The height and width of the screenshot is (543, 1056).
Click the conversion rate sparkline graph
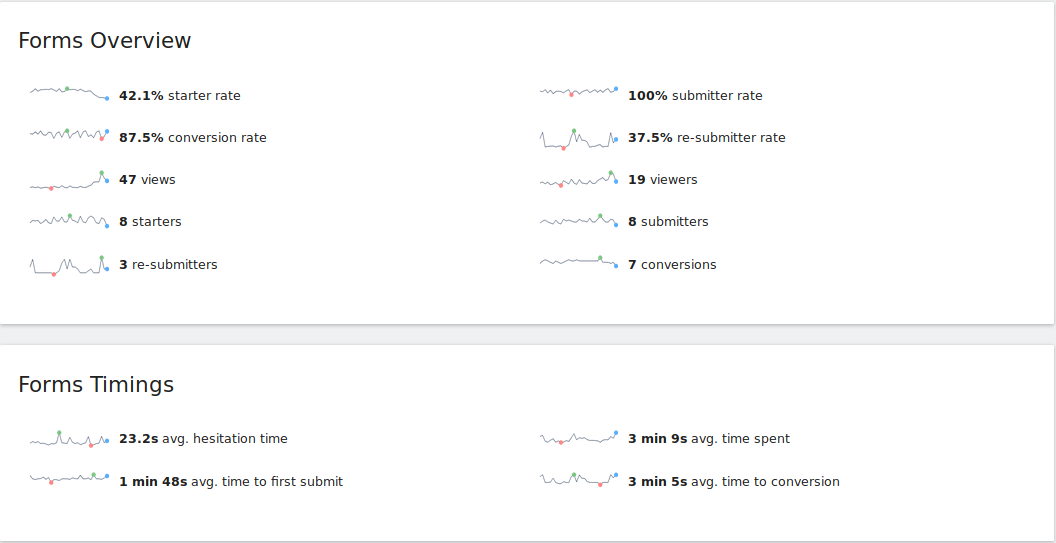coord(69,134)
